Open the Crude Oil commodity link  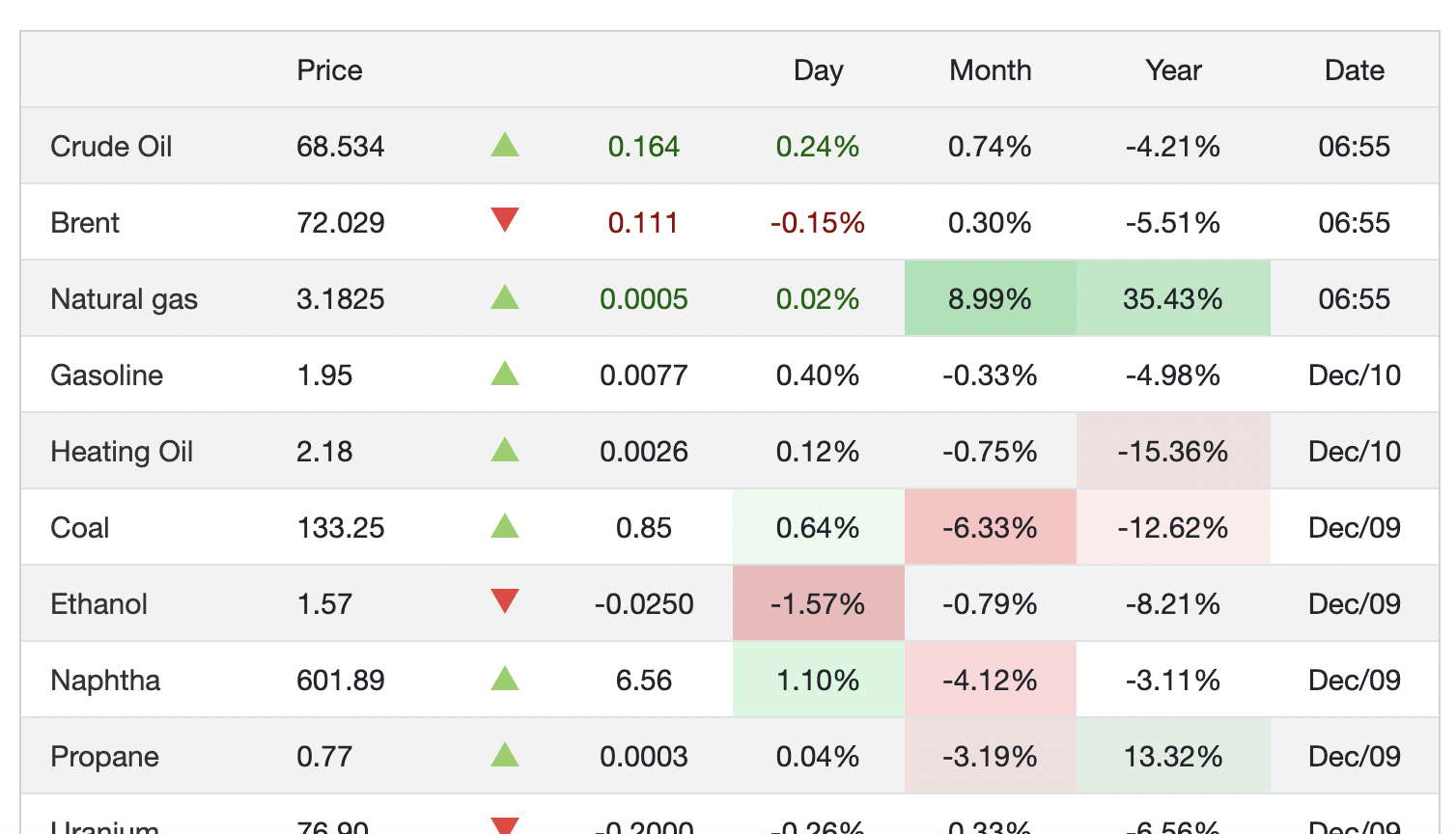(111, 147)
